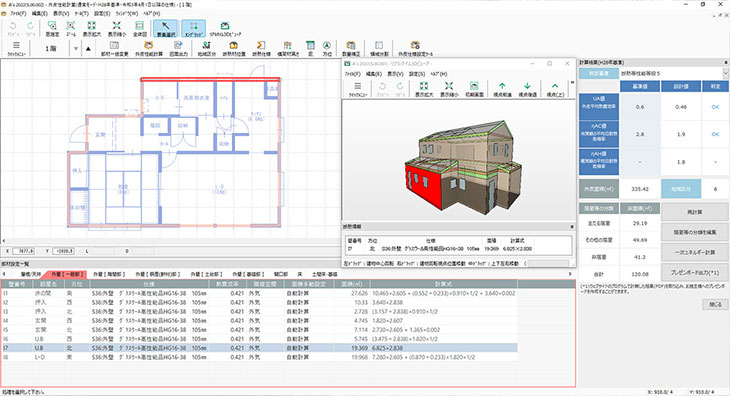
Task: Click 初期画面 icon in 3D viewer toolbar
Action: coord(474,89)
